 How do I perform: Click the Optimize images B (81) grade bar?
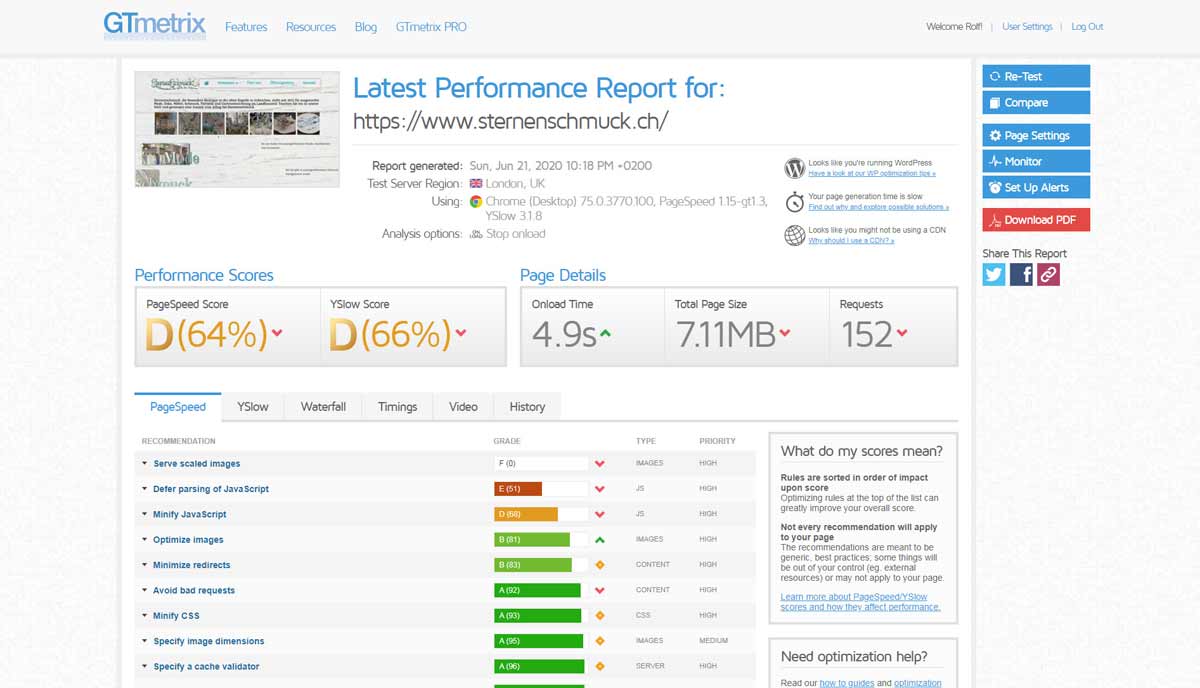pyautogui.click(x=541, y=539)
